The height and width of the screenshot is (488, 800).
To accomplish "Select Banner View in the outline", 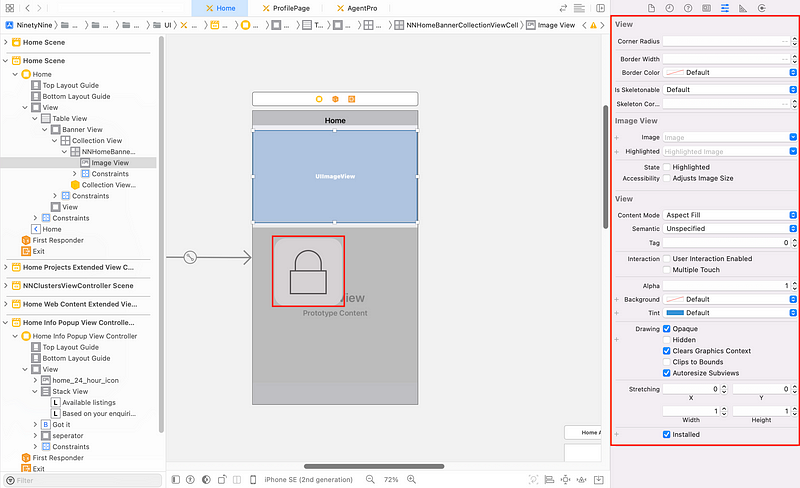I will coord(82,130).
